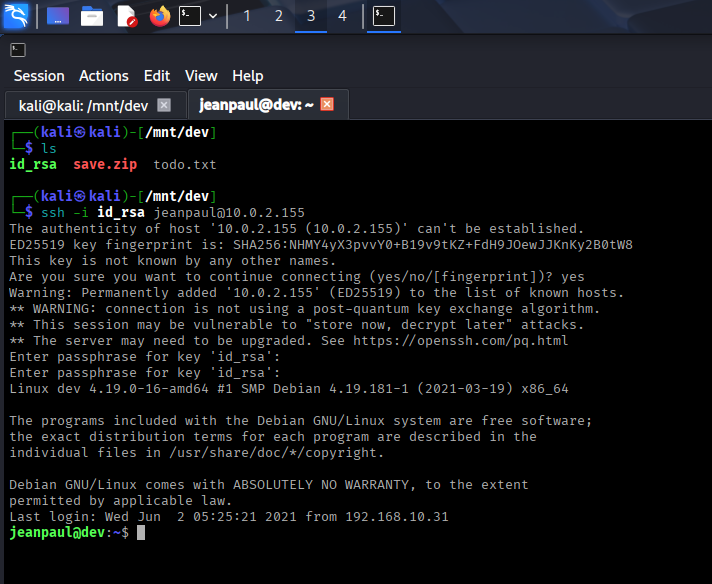Switch to the kali@kali: /mnt/dev tab
712x584 pixels.
(x=96, y=105)
